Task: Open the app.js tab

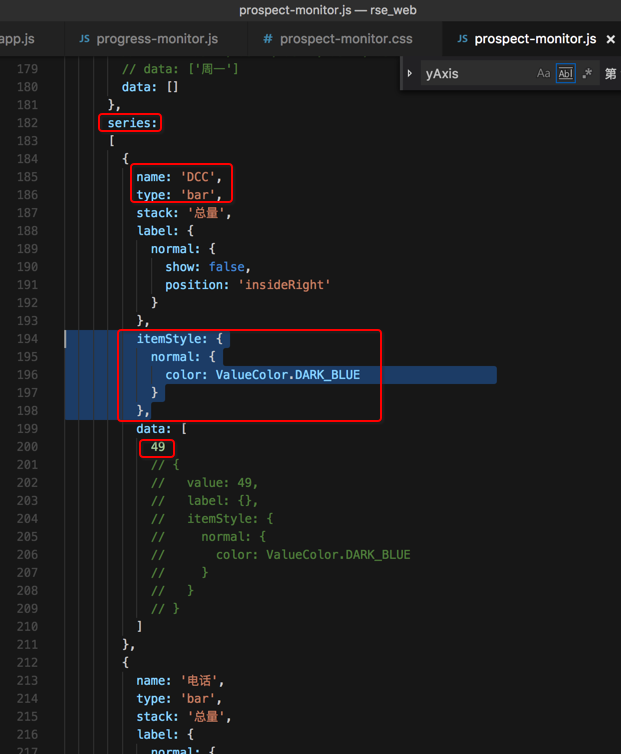Action: 17,39
